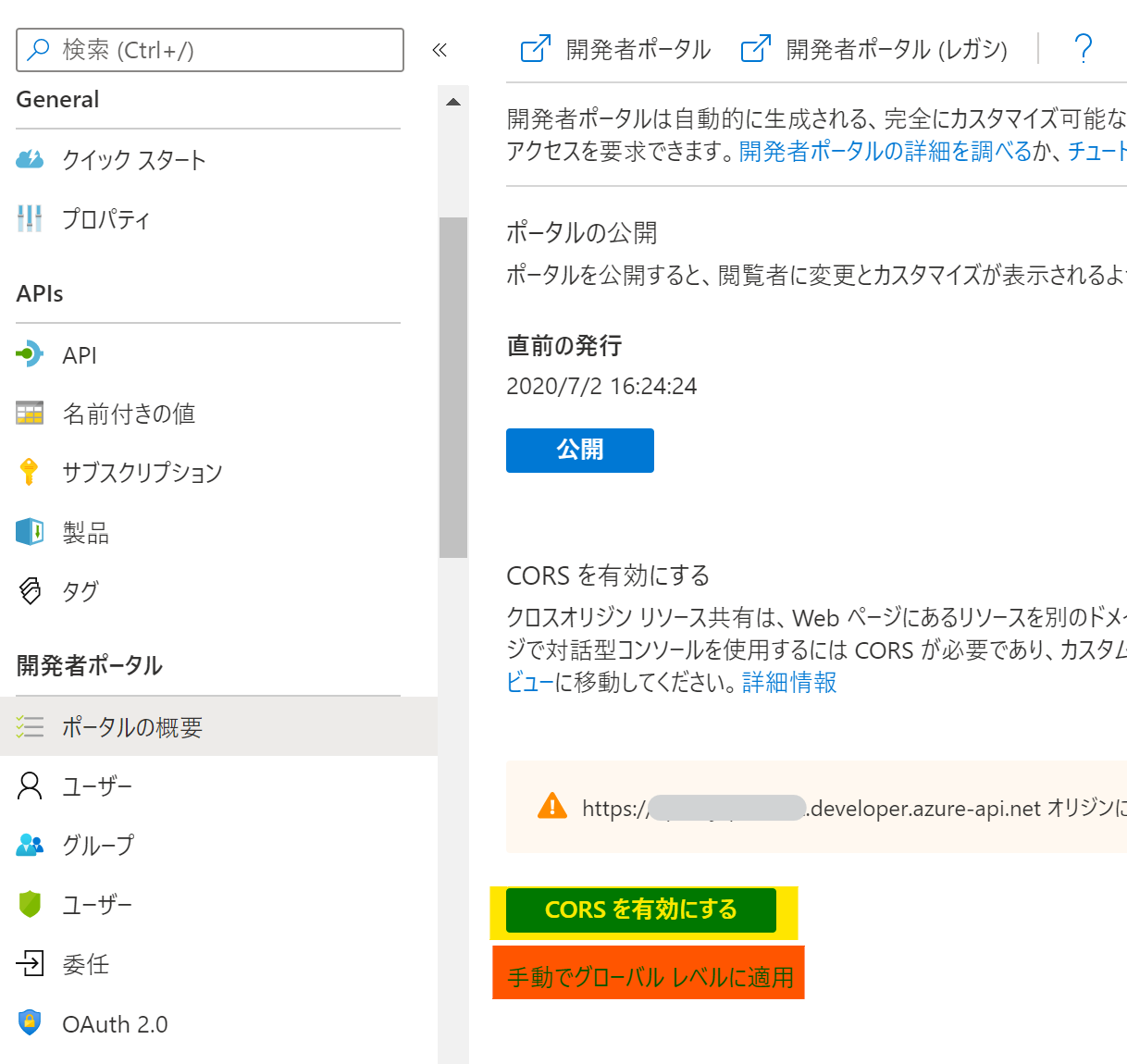Click the person outline ユーザー icon
Screen dimensions: 1127x1064
click(x=30, y=786)
